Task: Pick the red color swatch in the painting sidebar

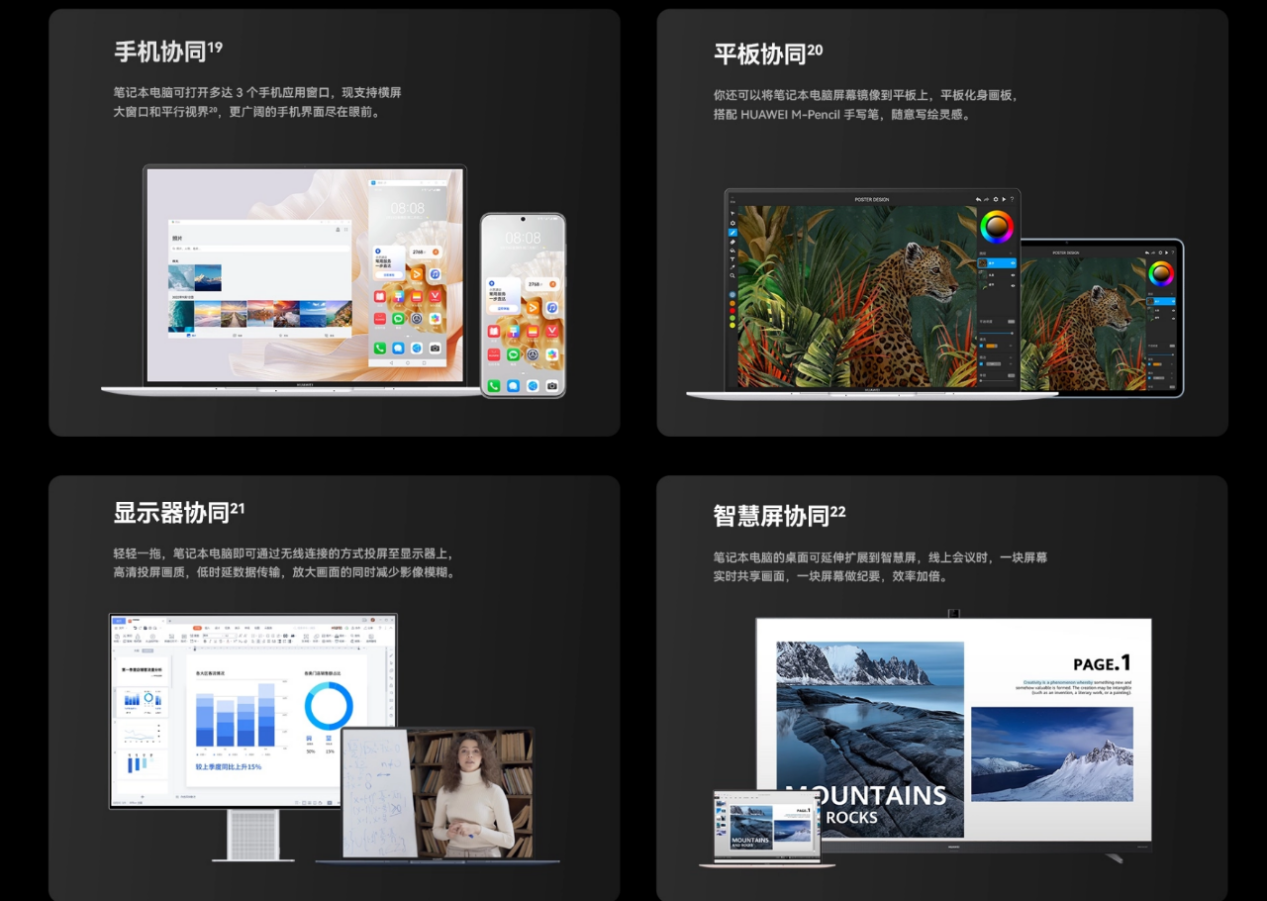Action: click(733, 311)
